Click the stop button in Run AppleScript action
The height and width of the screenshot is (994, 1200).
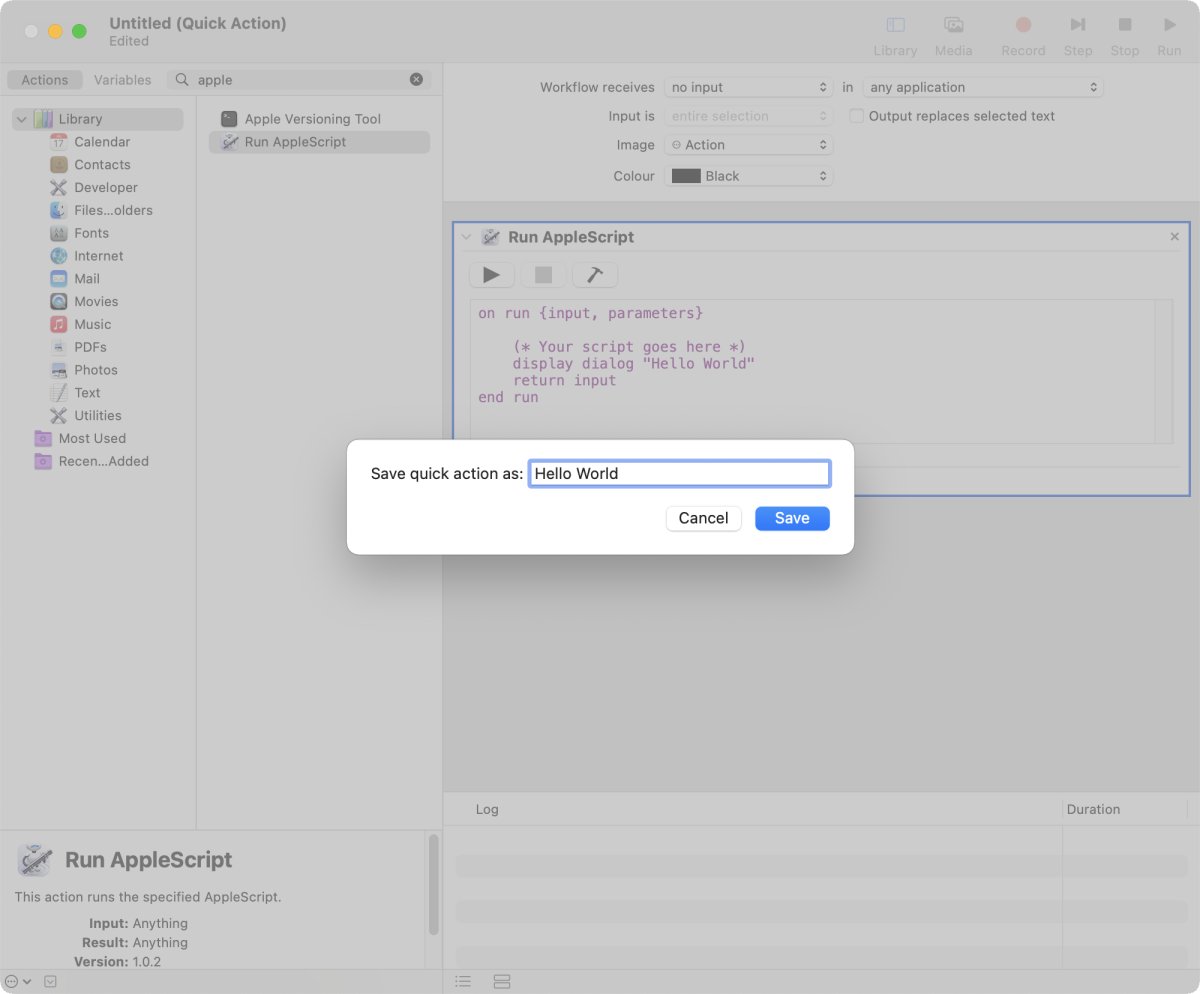pos(543,275)
